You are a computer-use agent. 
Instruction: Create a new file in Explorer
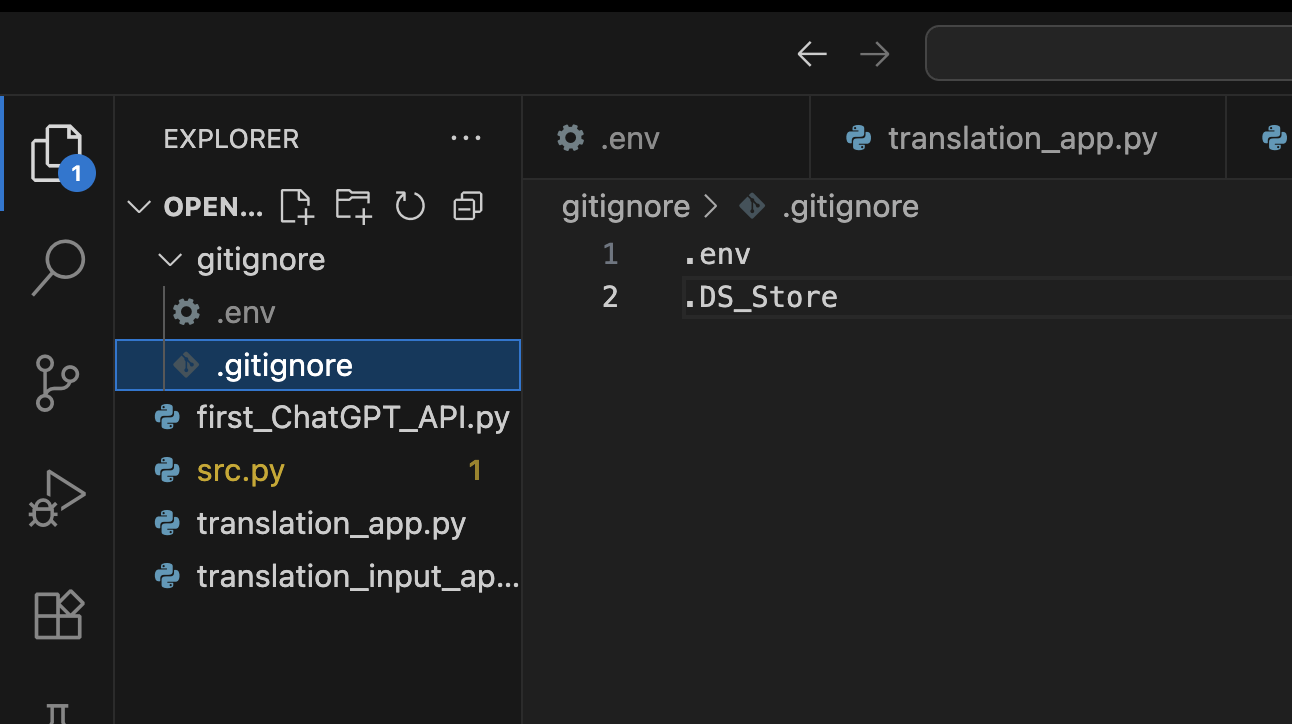(x=296, y=206)
